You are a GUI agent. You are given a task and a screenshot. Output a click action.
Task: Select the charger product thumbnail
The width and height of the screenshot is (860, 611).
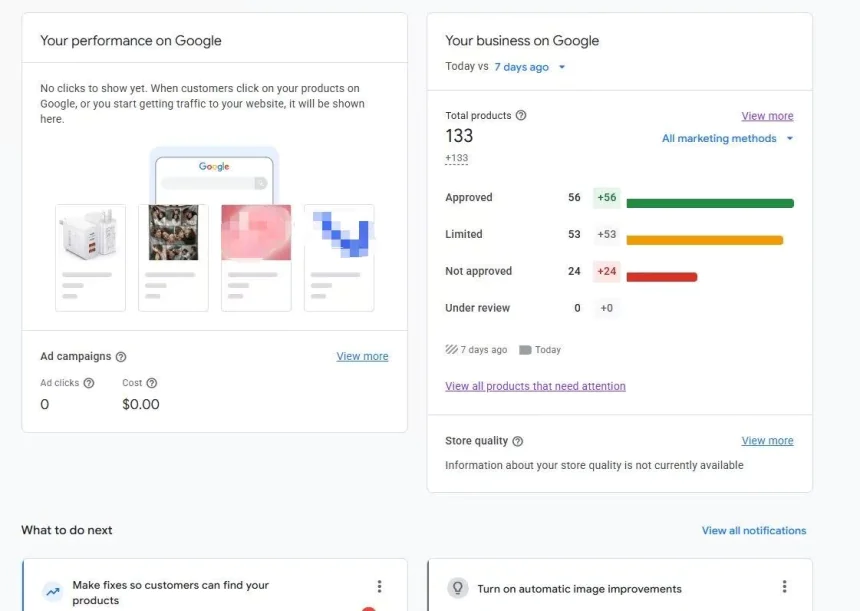[90, 235]
